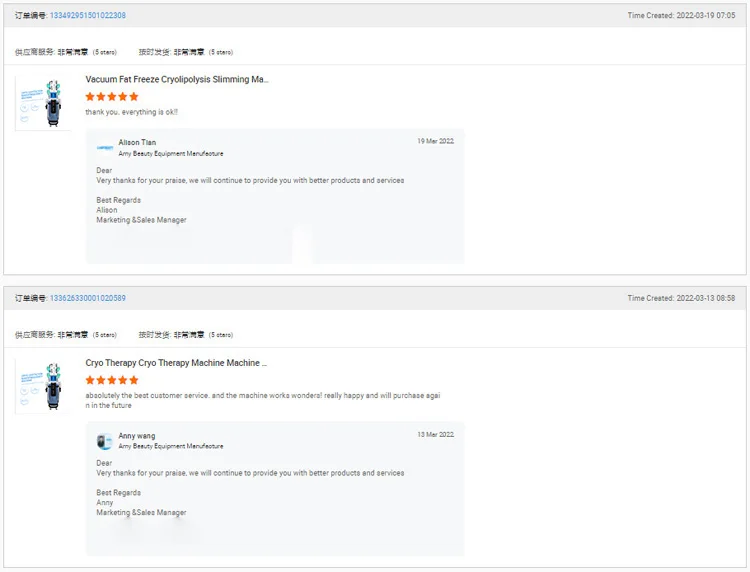The width and height of the screenshot is (750, 572).
Task: Click Amy Beauty Equipment Manufacture under Anny wang
Action: point(171,446)
